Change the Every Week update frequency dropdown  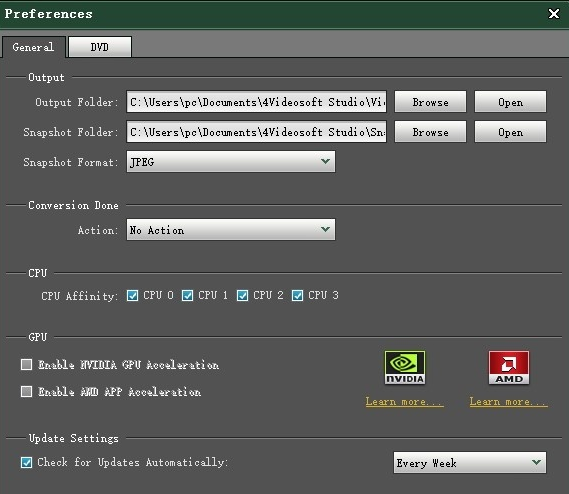[470, 462]
